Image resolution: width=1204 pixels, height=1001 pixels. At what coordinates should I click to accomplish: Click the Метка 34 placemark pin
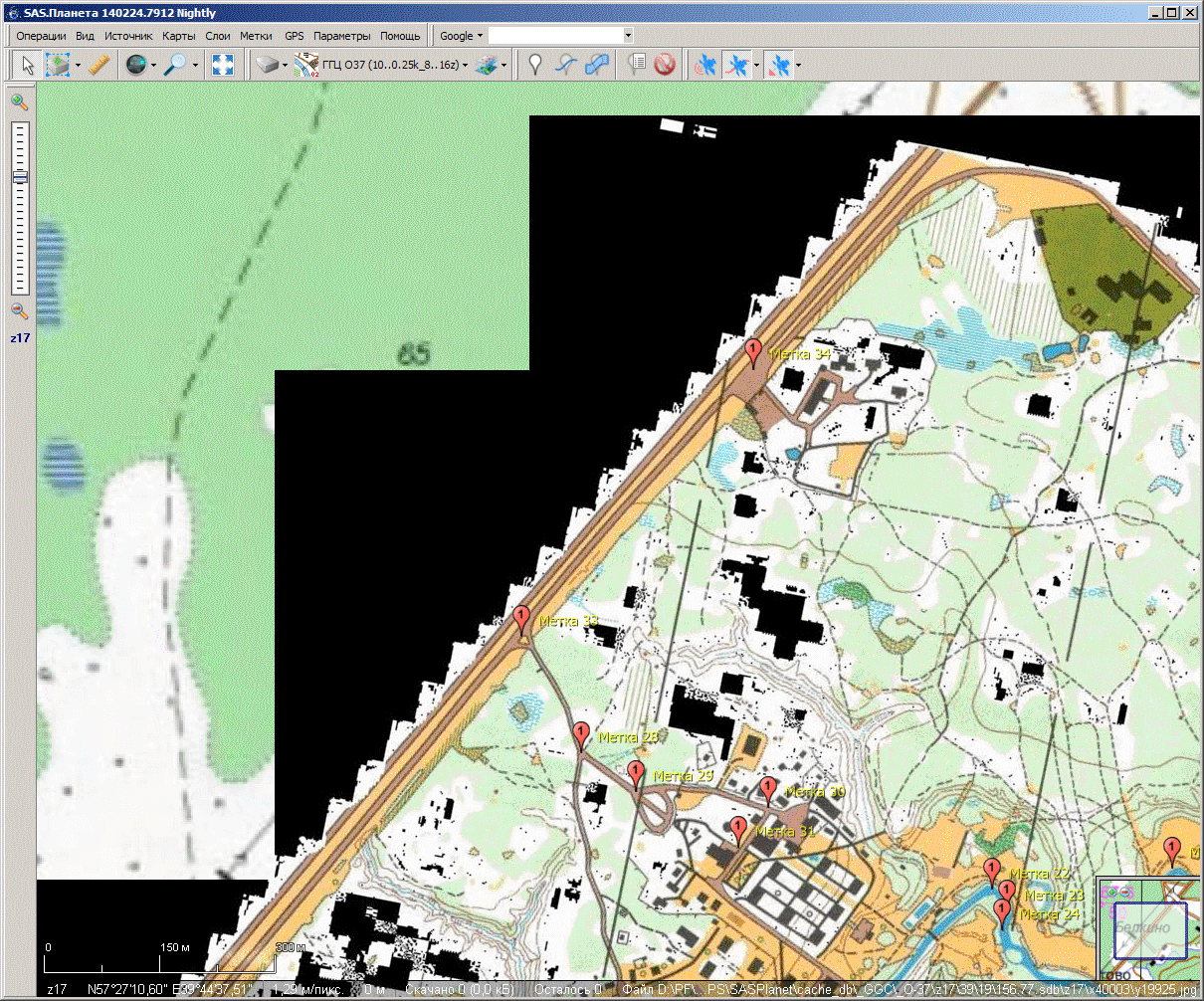754,352
